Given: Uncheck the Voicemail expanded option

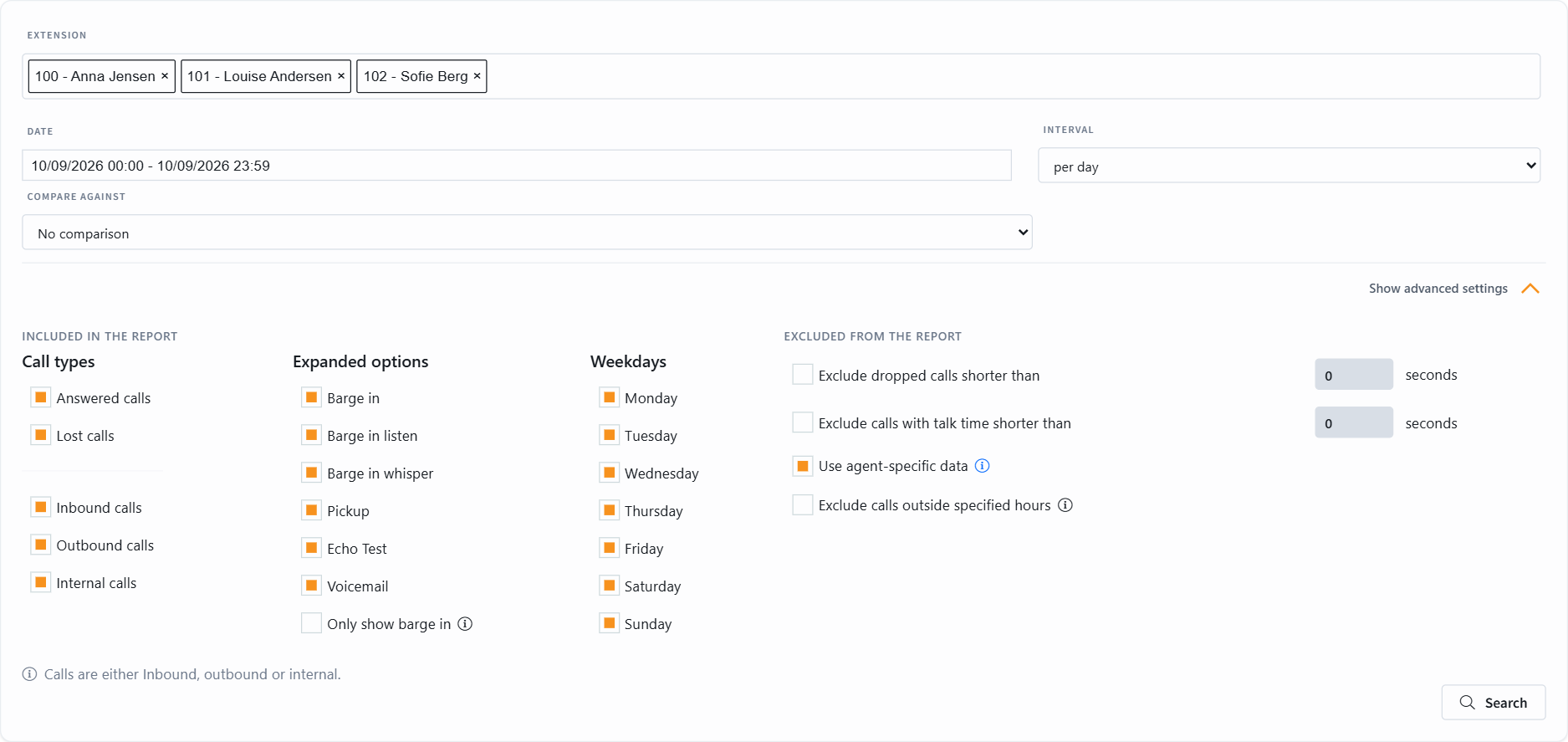Looking at the screenshot, I should [312, 586].
